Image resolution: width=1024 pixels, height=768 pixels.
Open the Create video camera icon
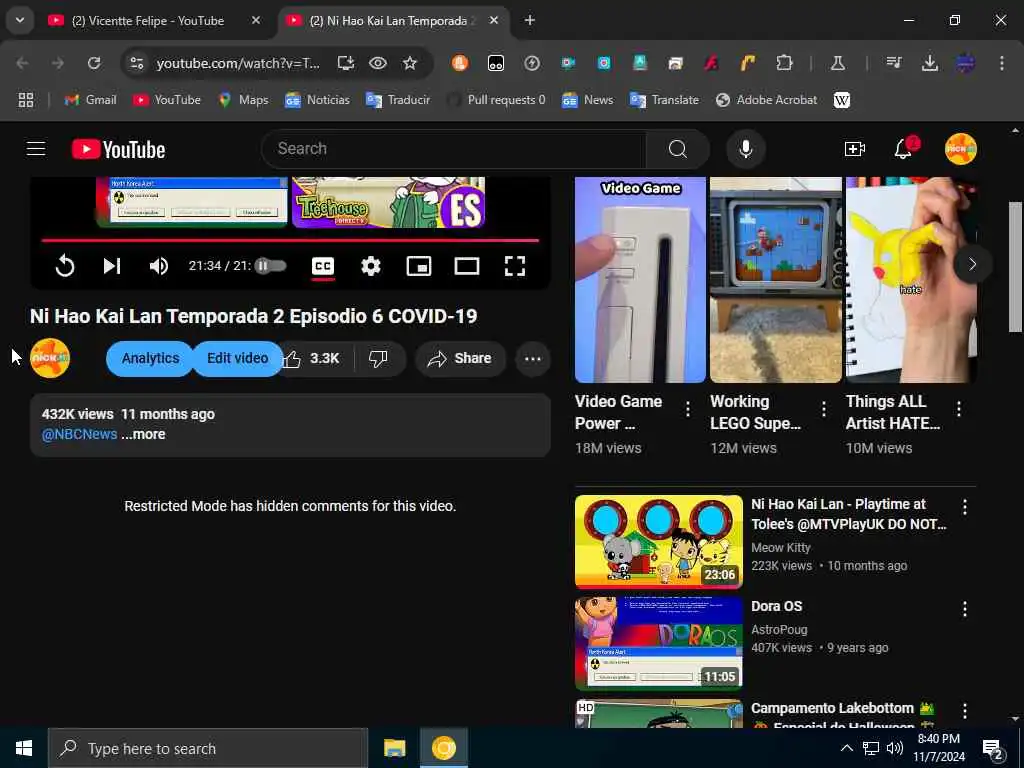click(854, 149)
